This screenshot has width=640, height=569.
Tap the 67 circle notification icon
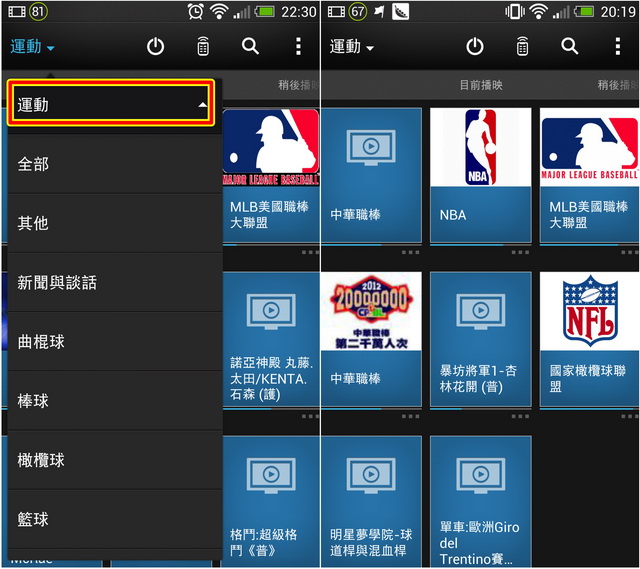358,11
